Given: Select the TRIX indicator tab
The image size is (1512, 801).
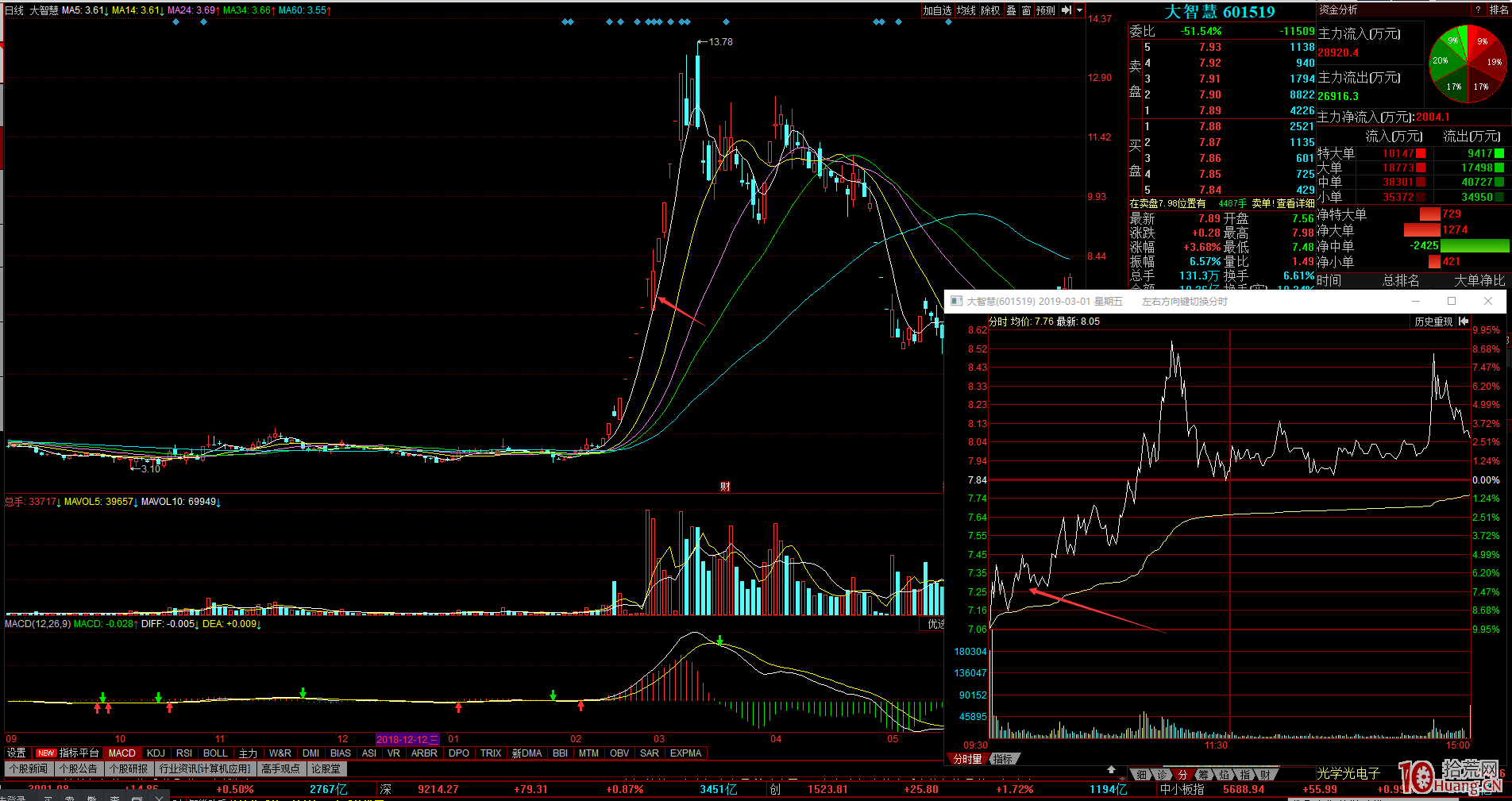Looking at the screenshot, I should point(491,753).
